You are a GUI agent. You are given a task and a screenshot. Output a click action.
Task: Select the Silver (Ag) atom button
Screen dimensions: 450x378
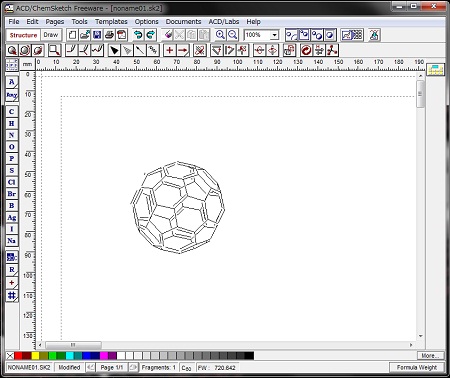coord(12,217)
